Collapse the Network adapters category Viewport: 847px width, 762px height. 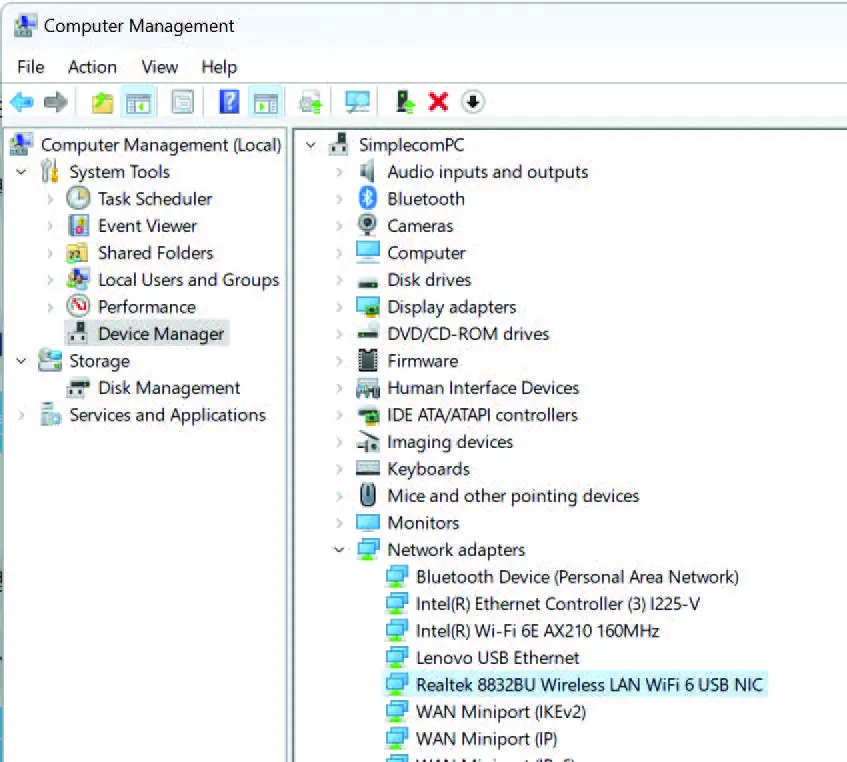(x=340, y=550)
